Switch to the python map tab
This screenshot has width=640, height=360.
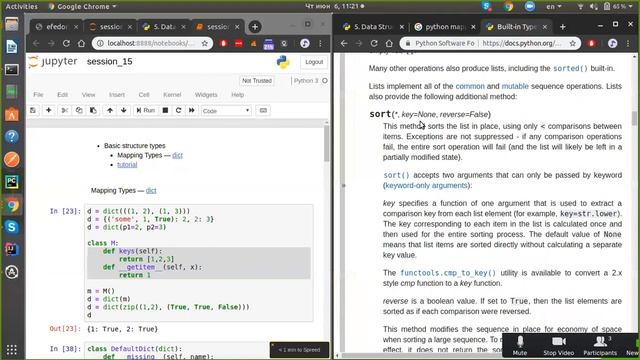pos(444,27)
